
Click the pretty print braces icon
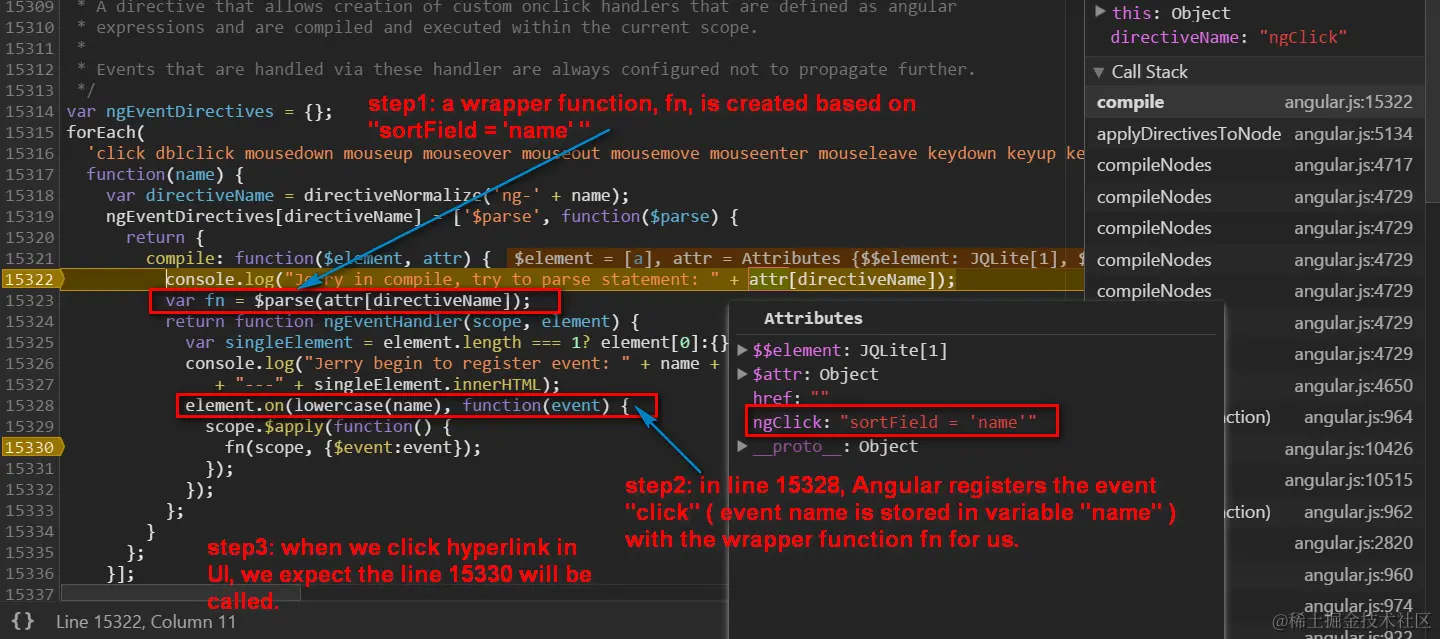22,621
